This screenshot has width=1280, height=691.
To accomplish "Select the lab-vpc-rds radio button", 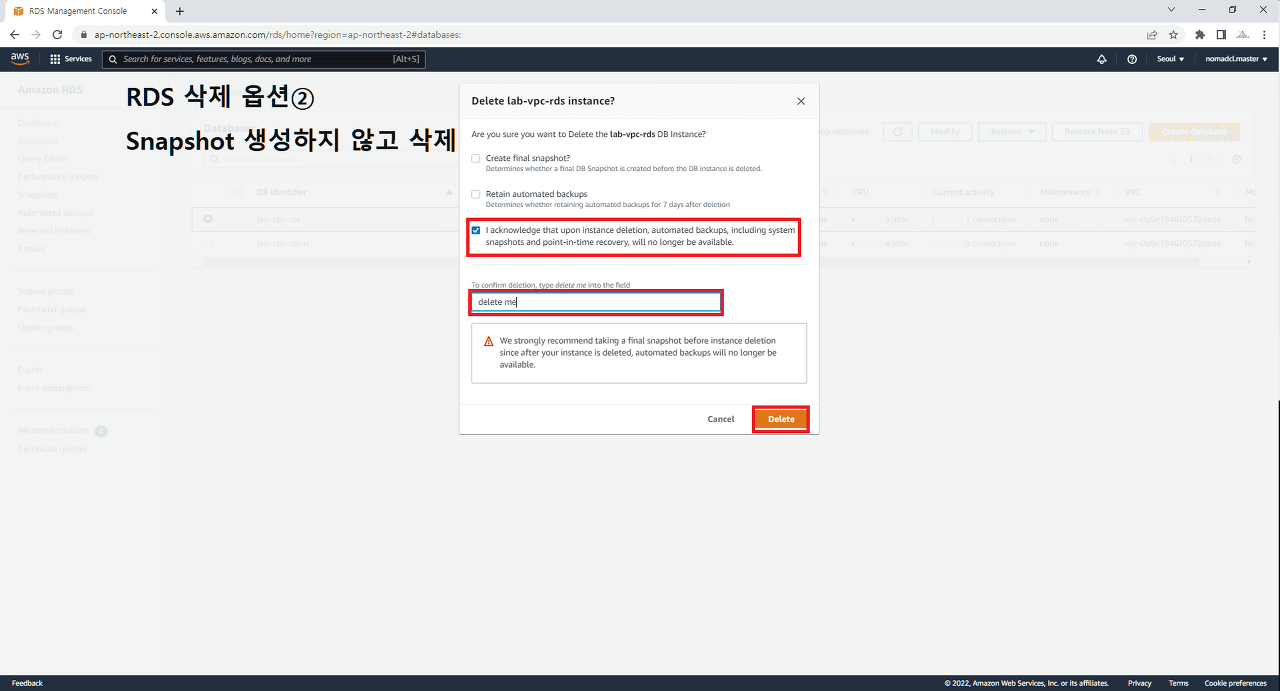I will 208,219.
